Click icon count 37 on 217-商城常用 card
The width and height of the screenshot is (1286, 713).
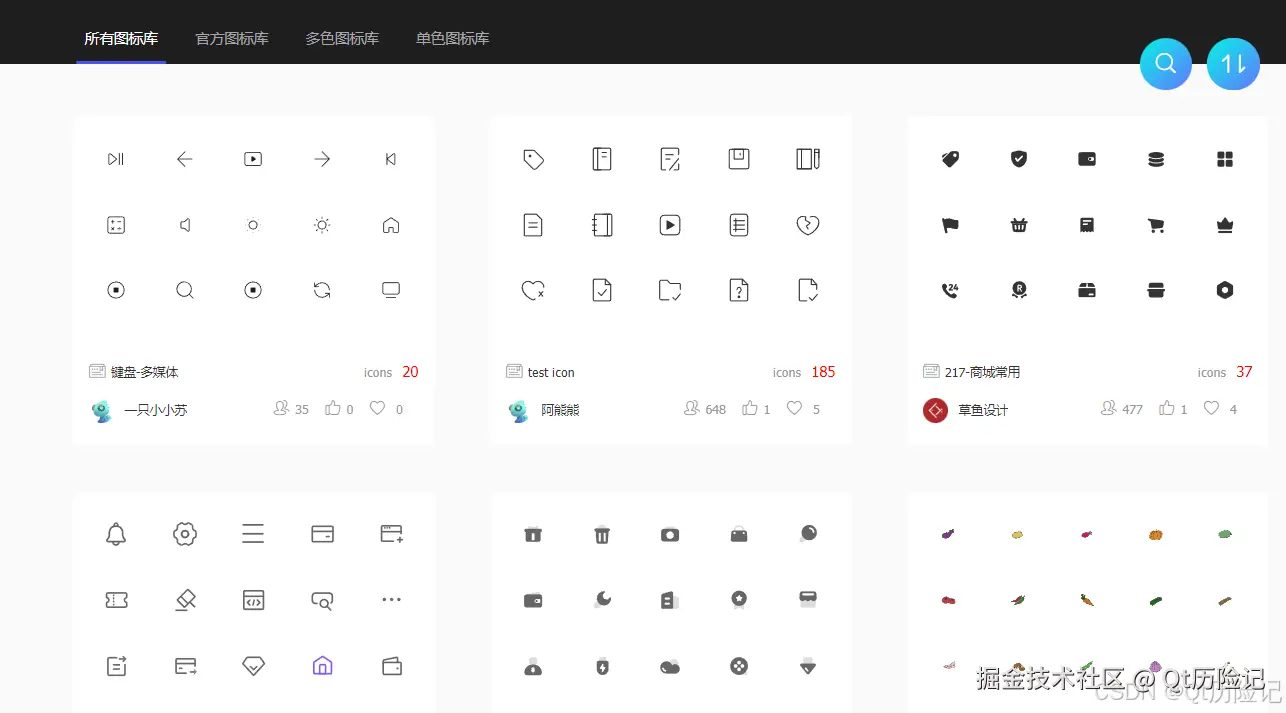pos(1244,372)
